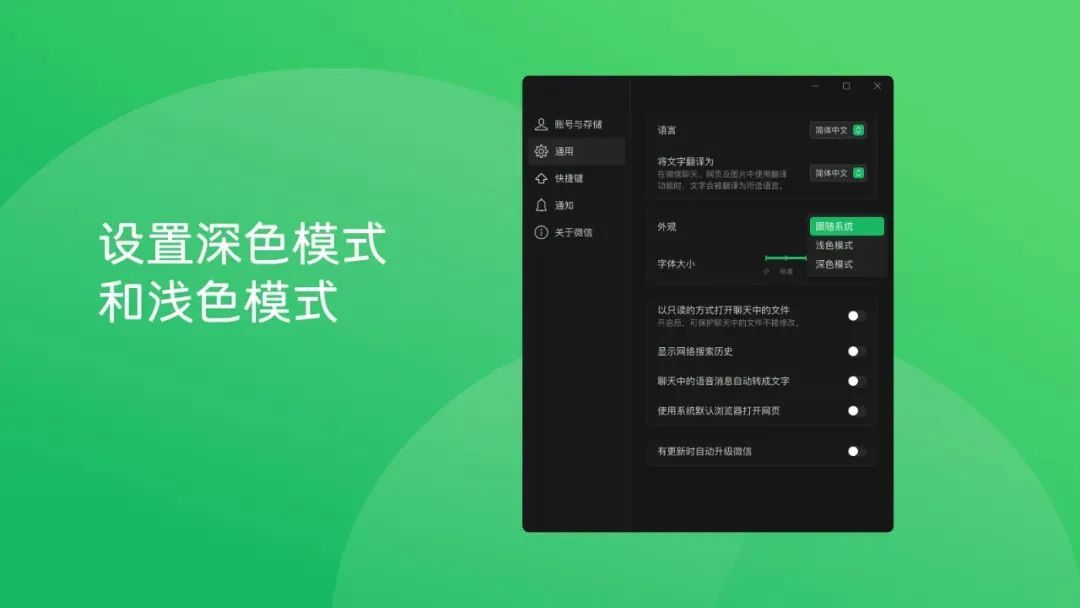The width and height of the screenshot is (1080, 608).
Task: Enable 聊天中的语音消息自动转成文字
Action: 853,381
